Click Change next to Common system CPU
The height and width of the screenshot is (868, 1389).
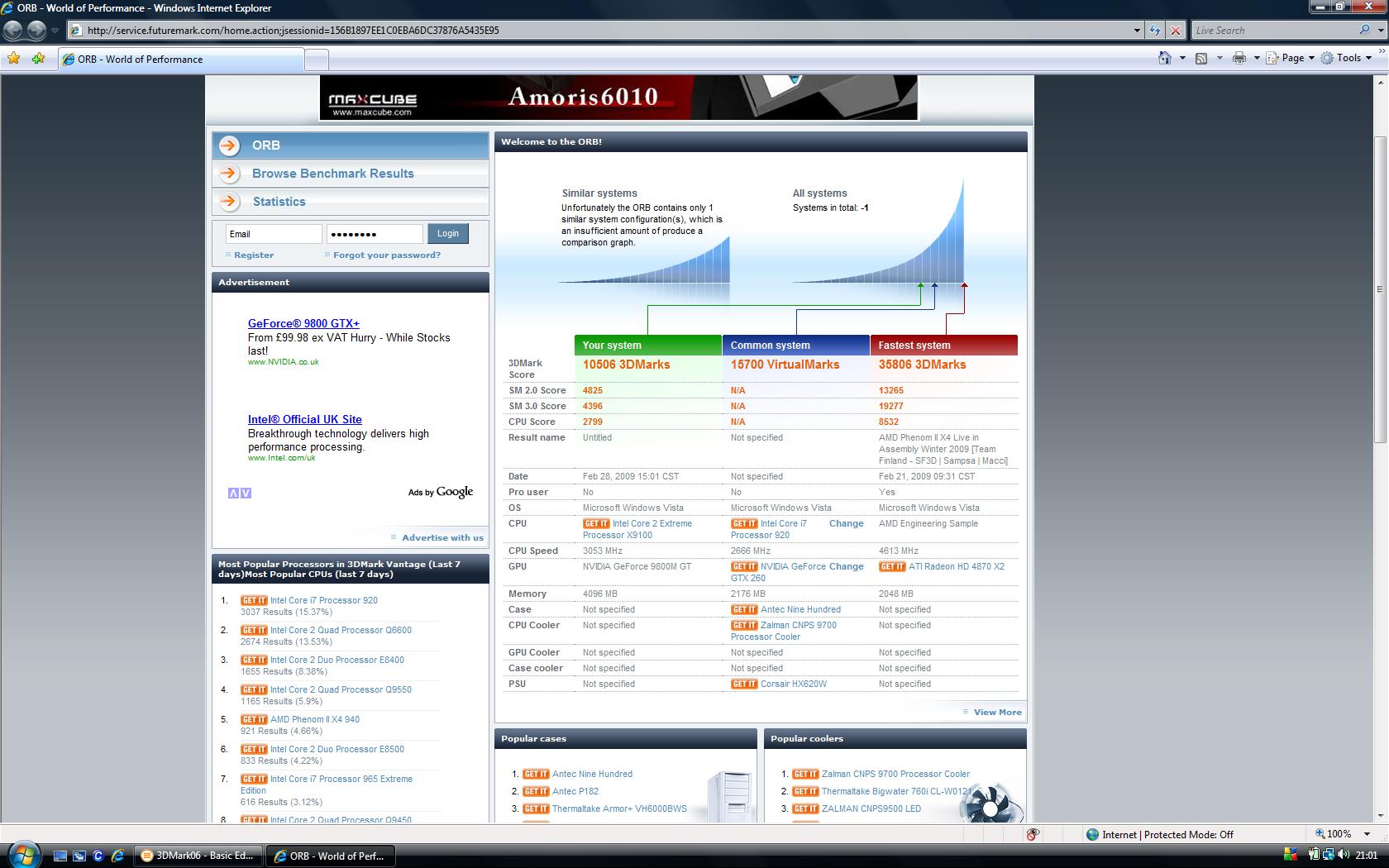[846, 523]
